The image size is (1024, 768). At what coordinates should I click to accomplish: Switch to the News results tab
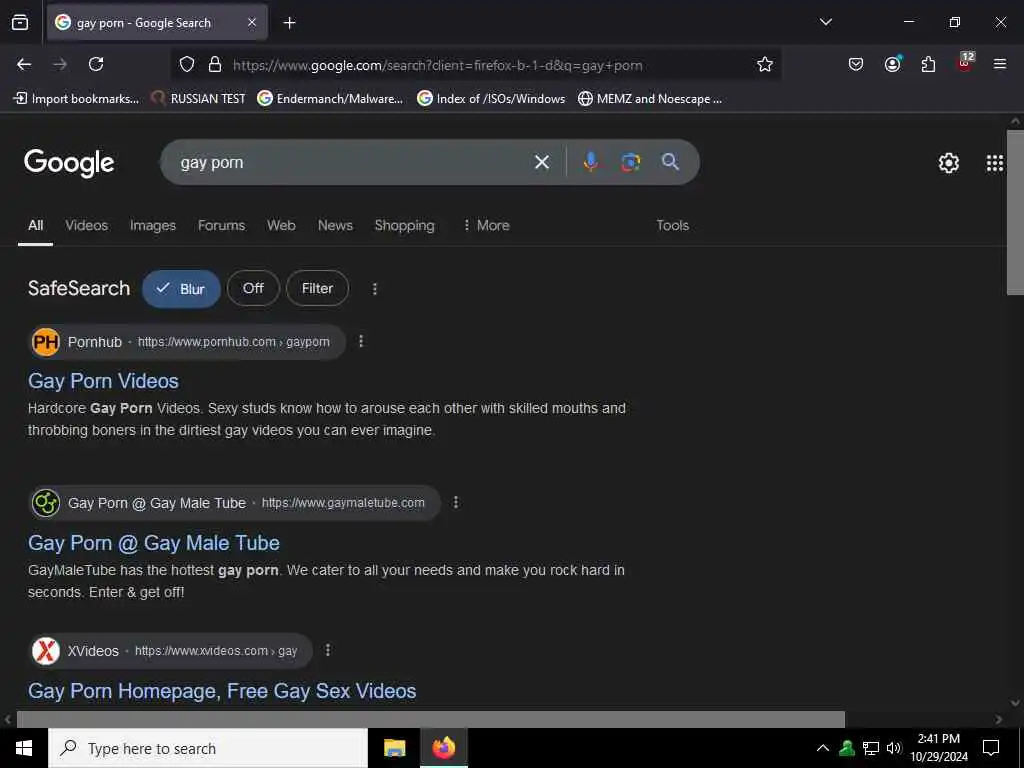335,225
